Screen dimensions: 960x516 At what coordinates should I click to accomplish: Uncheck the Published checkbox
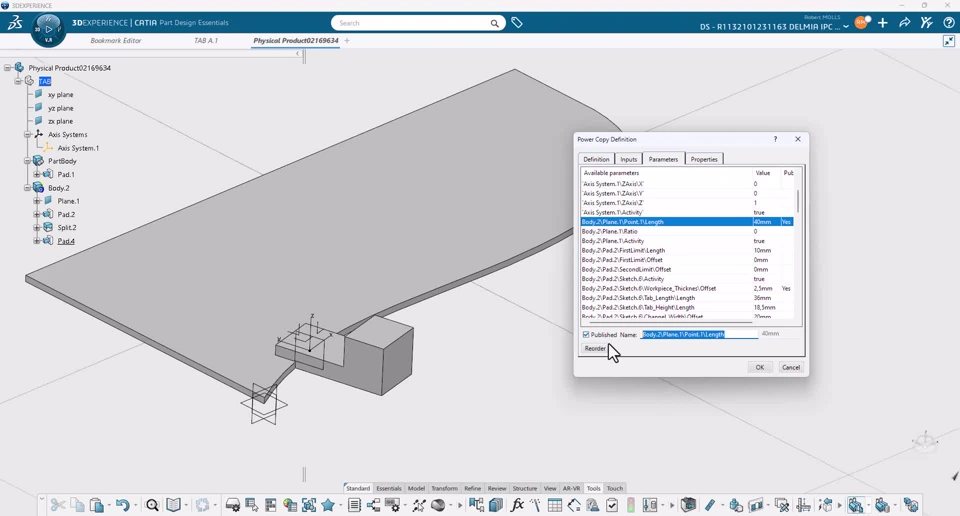click(586, 335)
